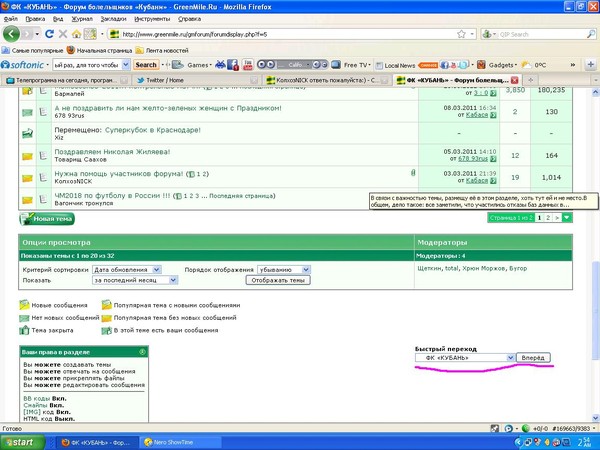Screen dimensions: 600x450
Task: Switch to Телепрограмма на сегодня tab
Action: coord(66,80)
